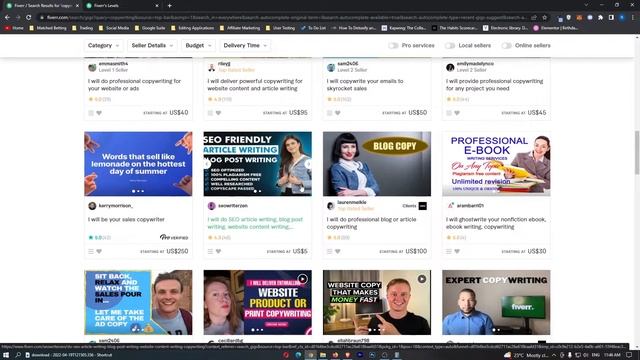Open the Trading bookmark folder
Image resolution: width=640 pixels, height=360 pixels.
click(82, 28)
